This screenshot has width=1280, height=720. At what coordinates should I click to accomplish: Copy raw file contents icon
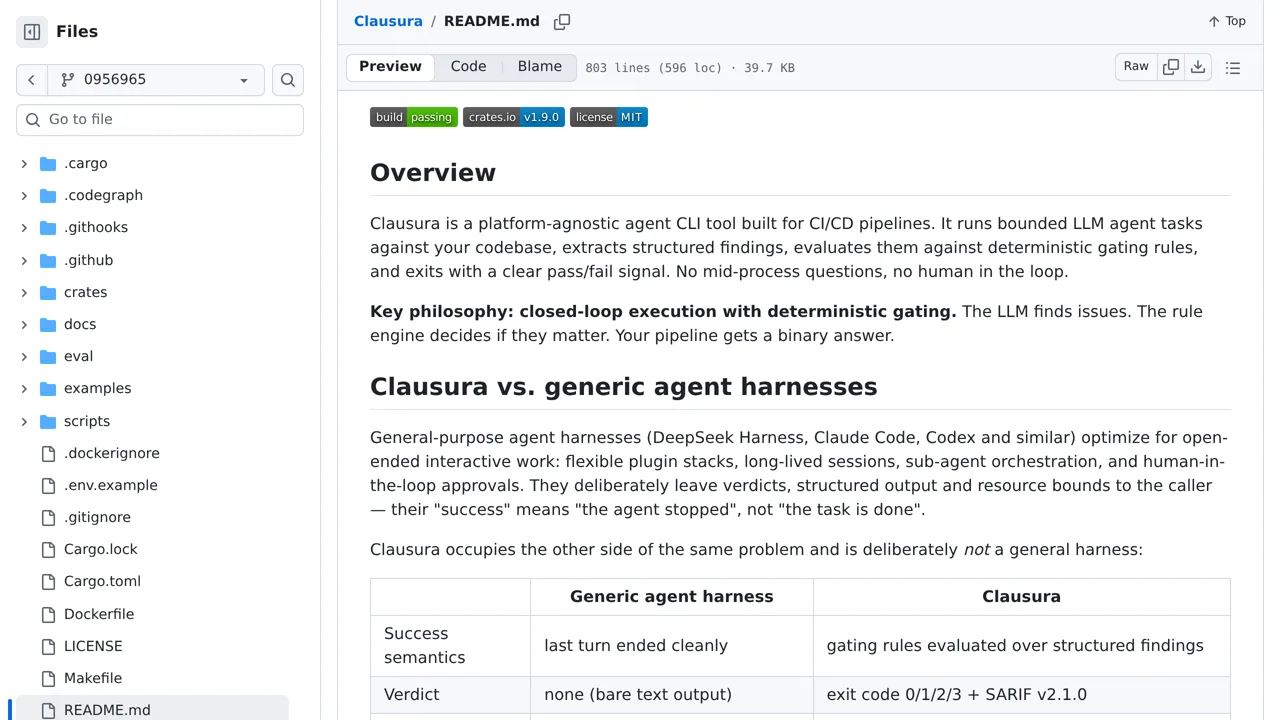click(1171, 67)
